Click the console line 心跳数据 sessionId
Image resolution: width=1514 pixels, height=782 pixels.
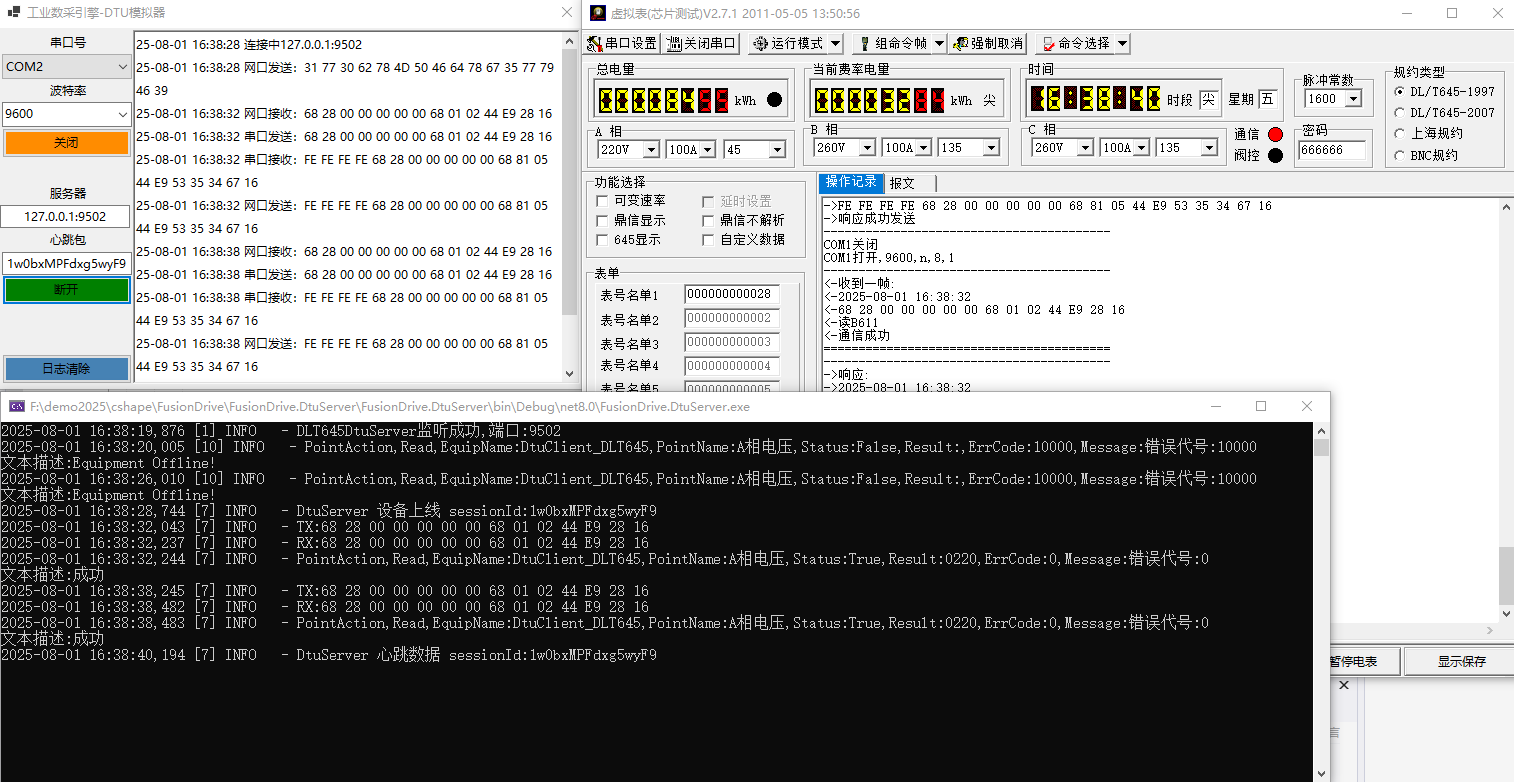coord(329,655)
